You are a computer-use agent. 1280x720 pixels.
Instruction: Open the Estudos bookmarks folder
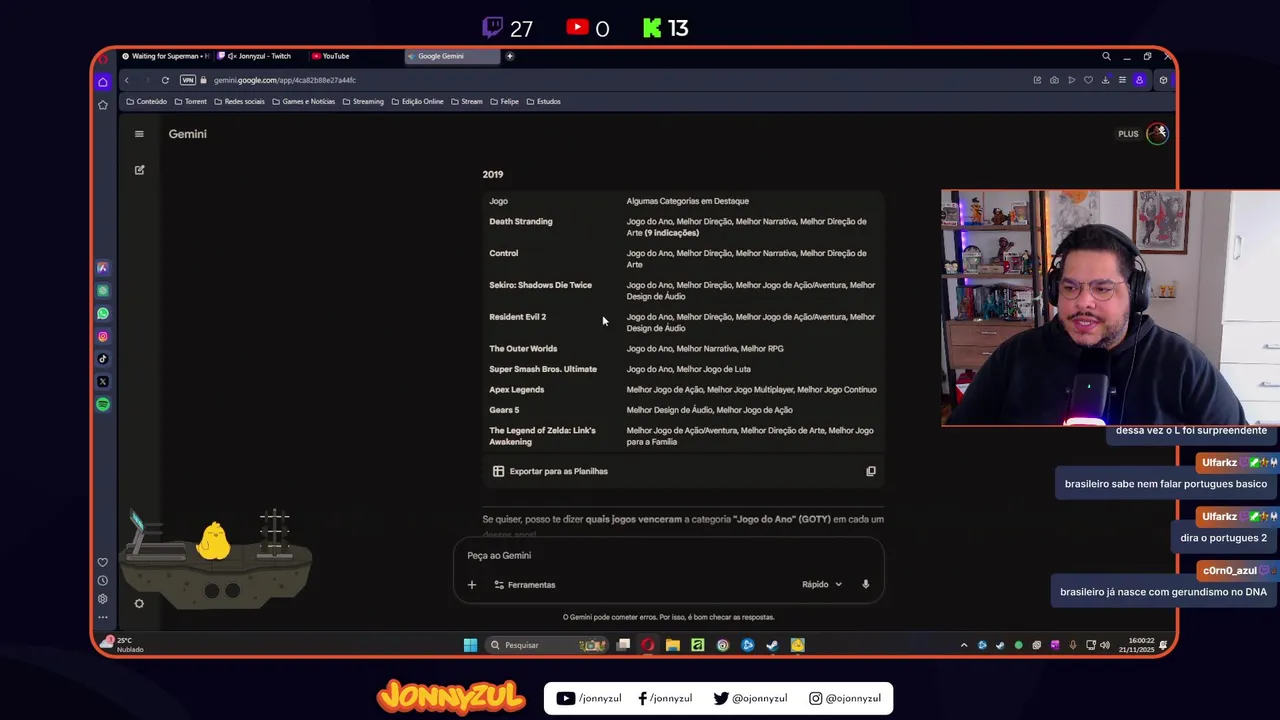click(x=543, y=101)
